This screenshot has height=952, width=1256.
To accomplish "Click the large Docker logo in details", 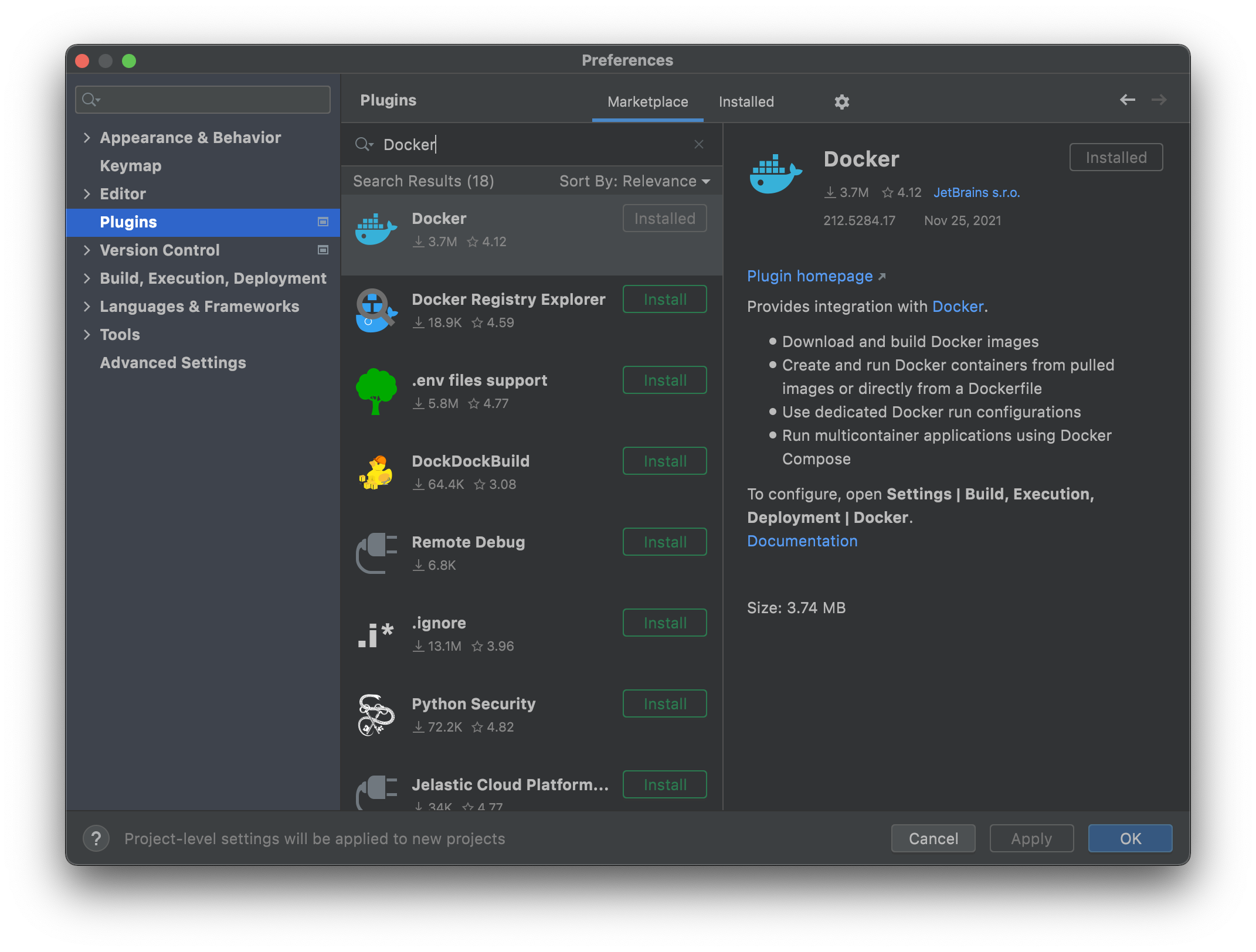I will [775, 174].
